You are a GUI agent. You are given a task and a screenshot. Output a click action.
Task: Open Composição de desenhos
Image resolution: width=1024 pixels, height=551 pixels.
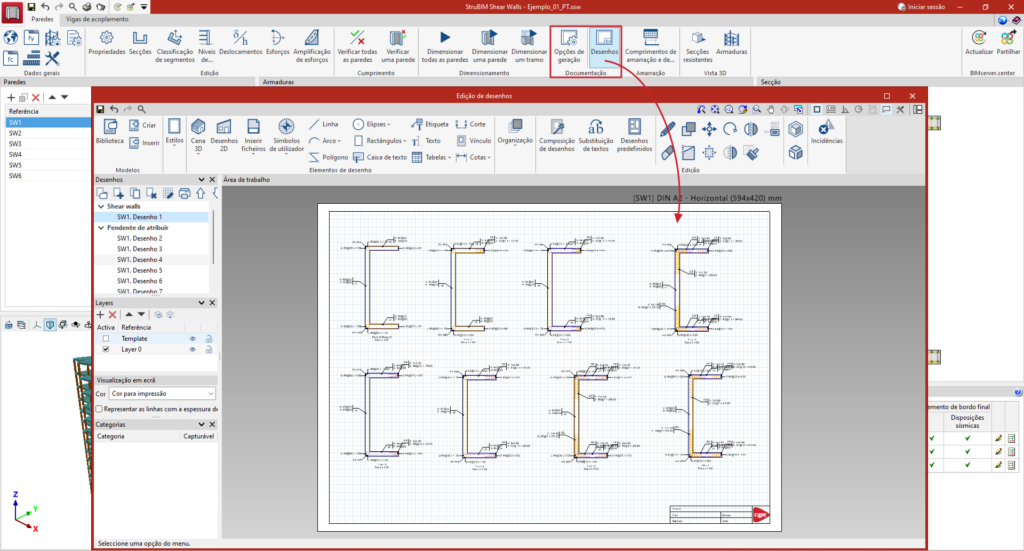[557, 135]
